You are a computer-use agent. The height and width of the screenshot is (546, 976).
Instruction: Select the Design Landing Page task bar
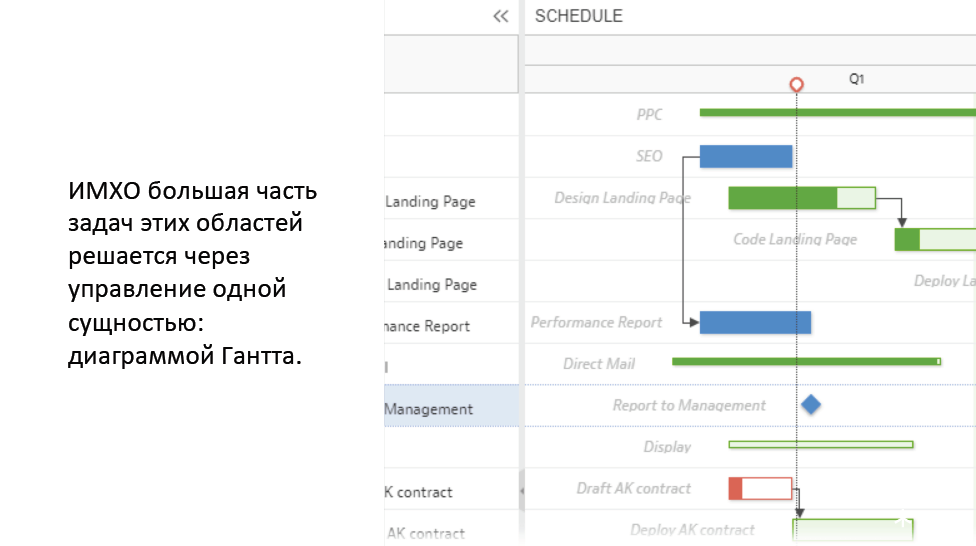click(802, 198)
